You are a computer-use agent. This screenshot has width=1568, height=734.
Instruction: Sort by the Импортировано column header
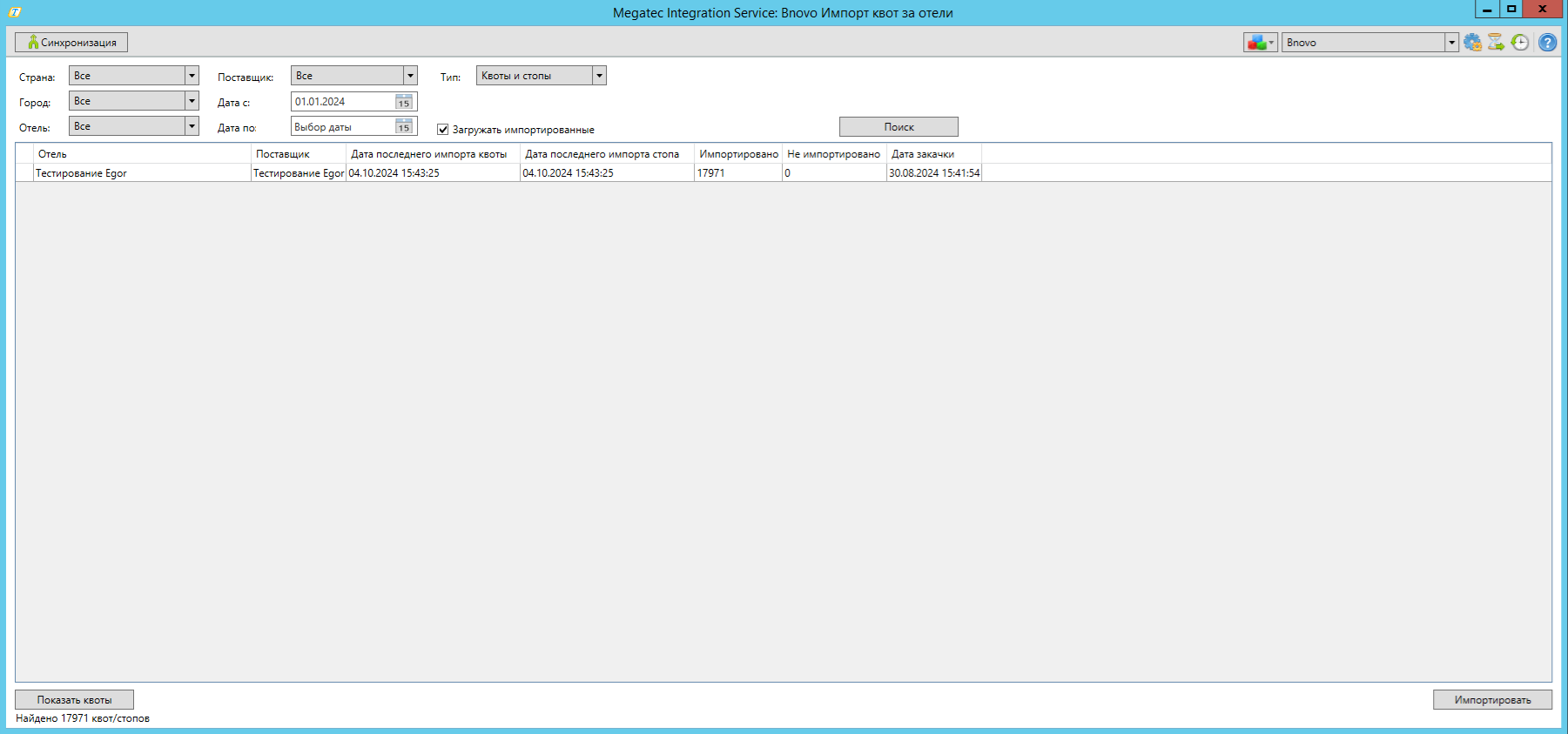tap(738, 154)
